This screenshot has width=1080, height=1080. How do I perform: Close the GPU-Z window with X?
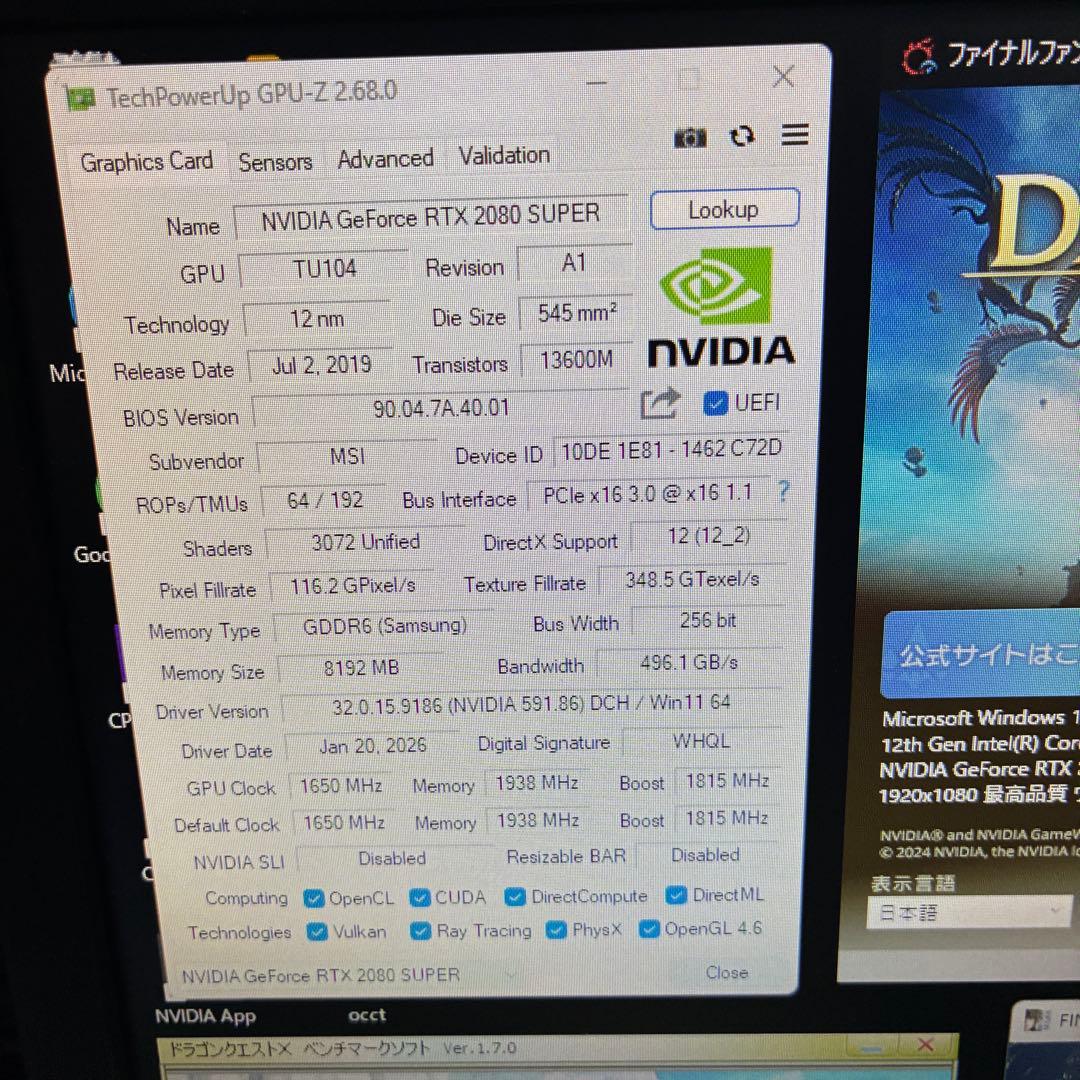click(783, 76)
